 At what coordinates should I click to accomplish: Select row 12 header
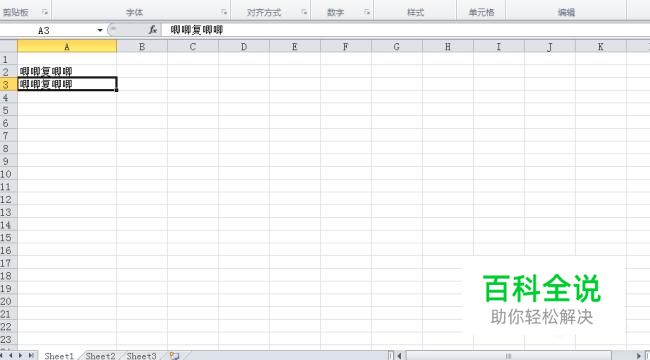8,199
